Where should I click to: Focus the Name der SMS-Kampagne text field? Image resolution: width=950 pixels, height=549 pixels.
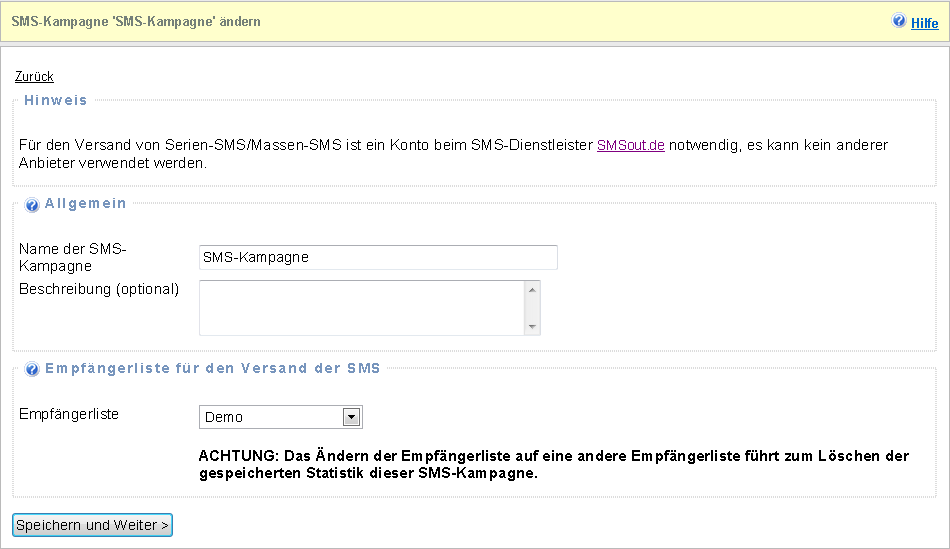pyautogui.click(x=378, y=257)
